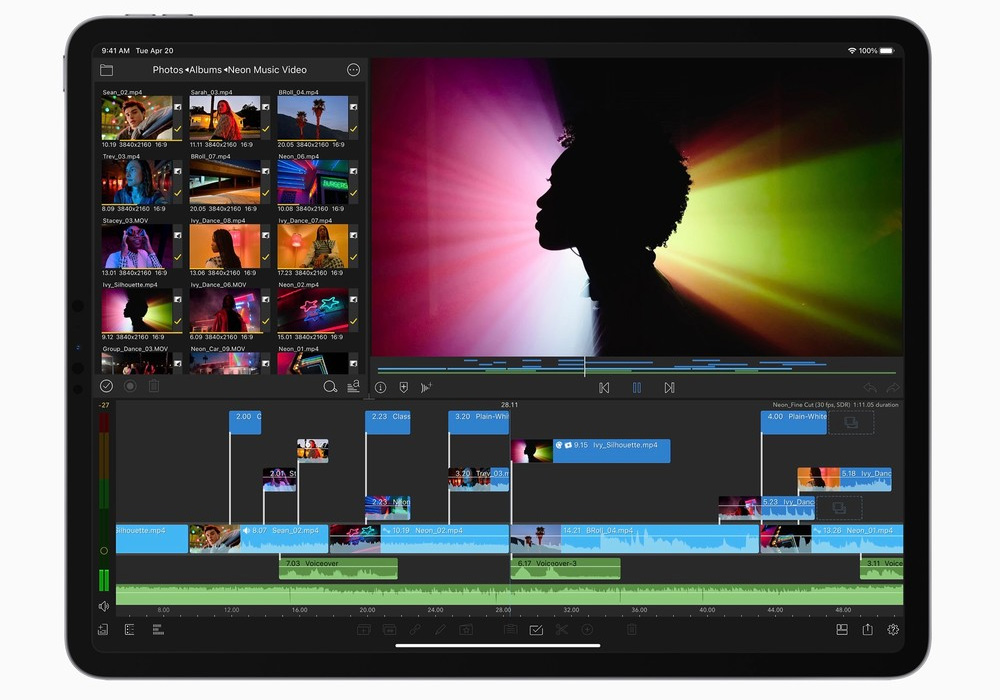Viewport: 1000px width, 700px height.
Task: Open the library source folder icon
Action: click(x=107, y=70)
